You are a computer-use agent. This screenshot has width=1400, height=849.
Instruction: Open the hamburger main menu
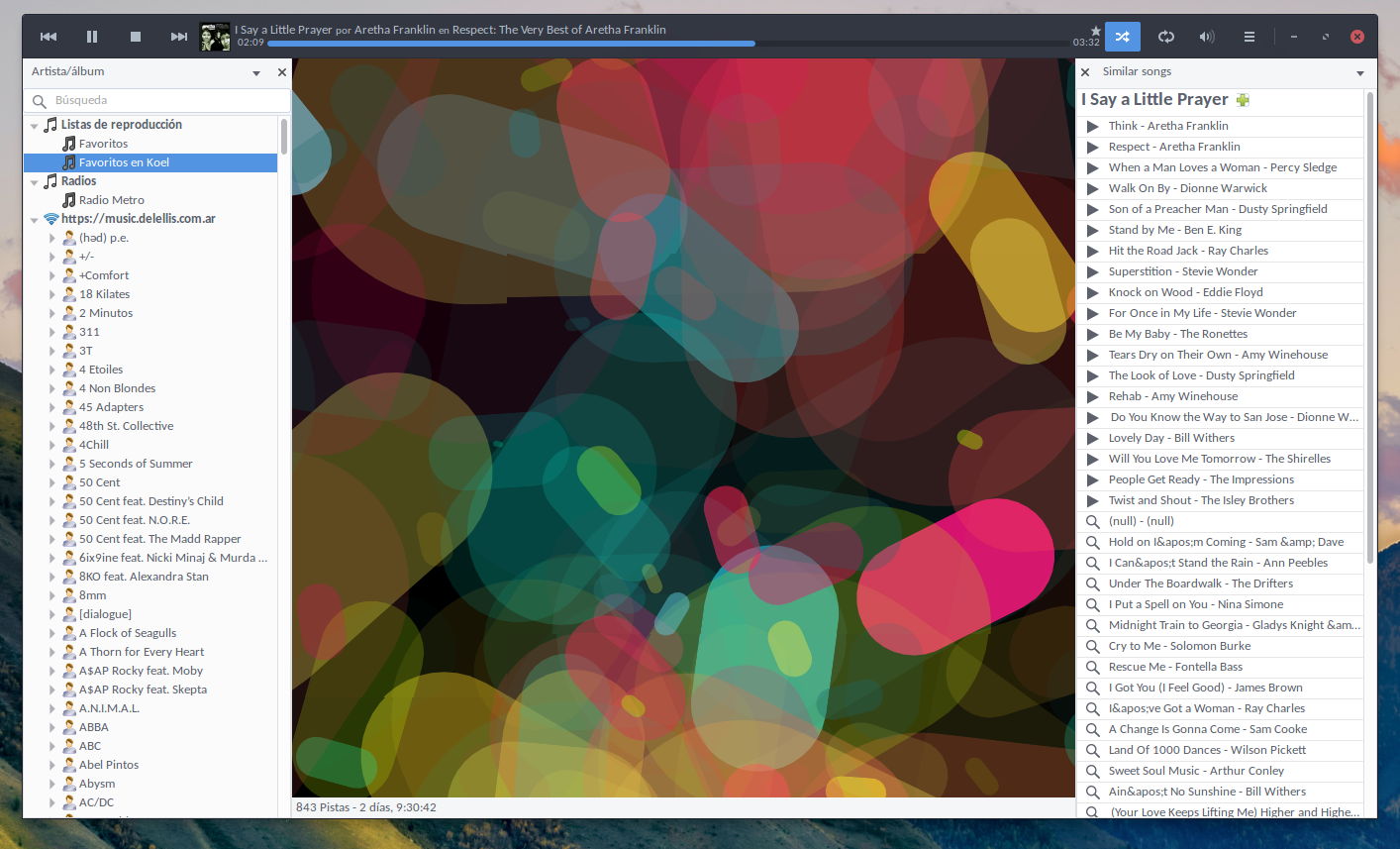[x=1250, y=37]
